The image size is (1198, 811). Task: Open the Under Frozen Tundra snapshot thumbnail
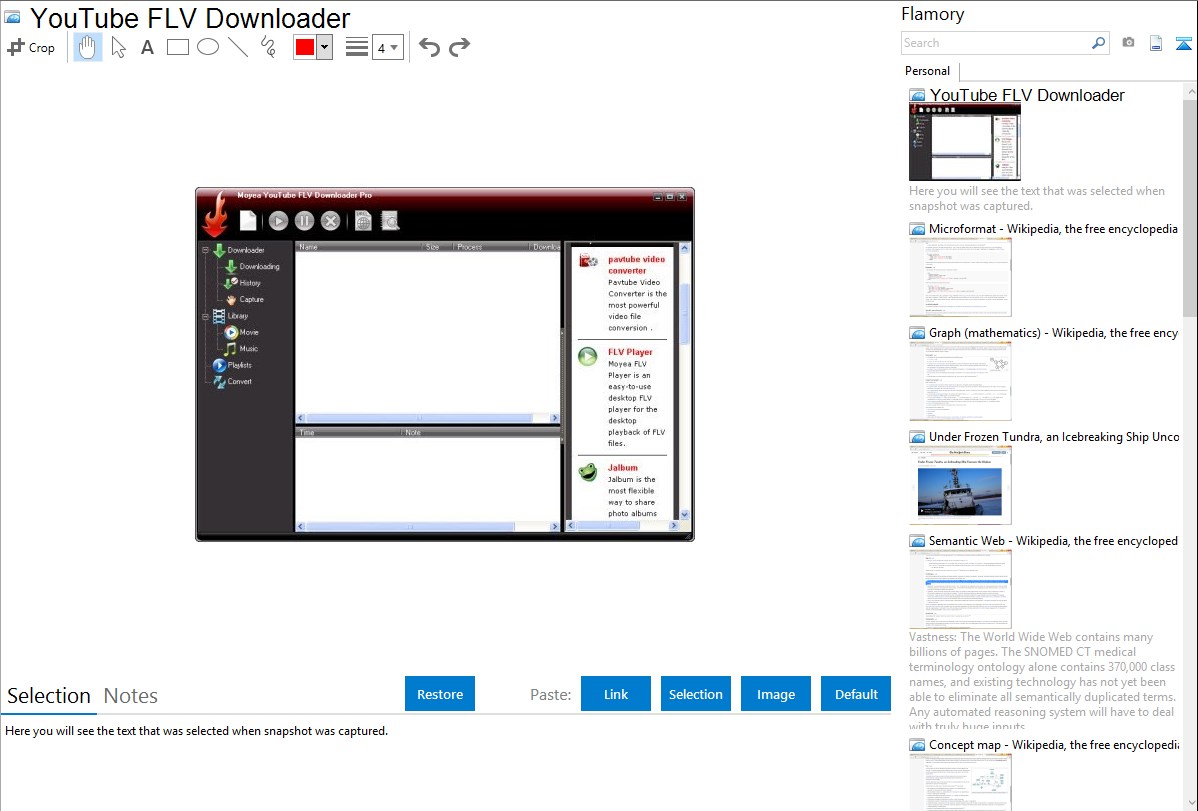coord(960,485)
